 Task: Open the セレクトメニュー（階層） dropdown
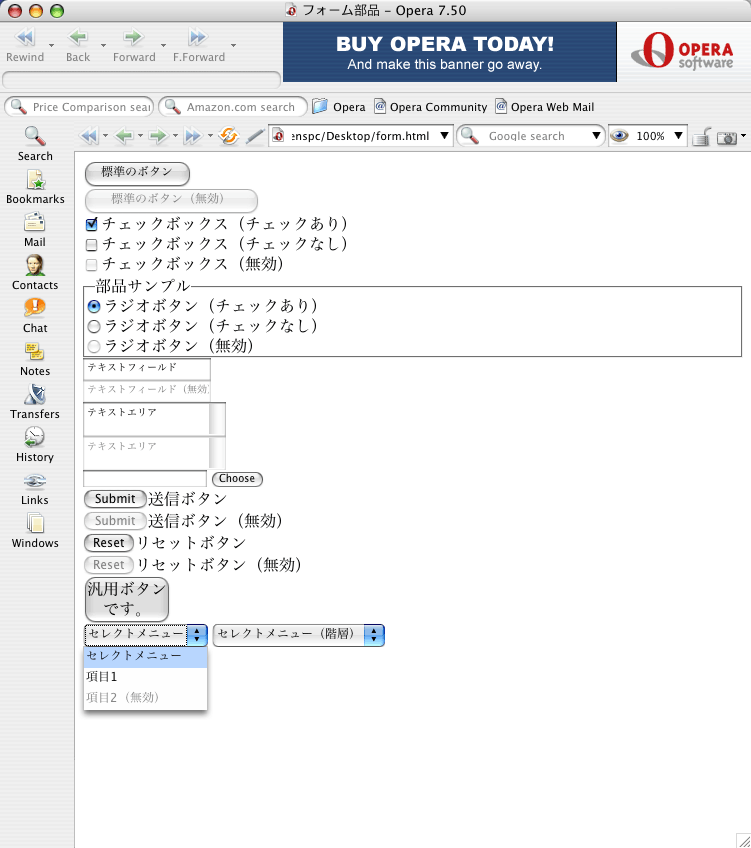click(x=298, y=635)
